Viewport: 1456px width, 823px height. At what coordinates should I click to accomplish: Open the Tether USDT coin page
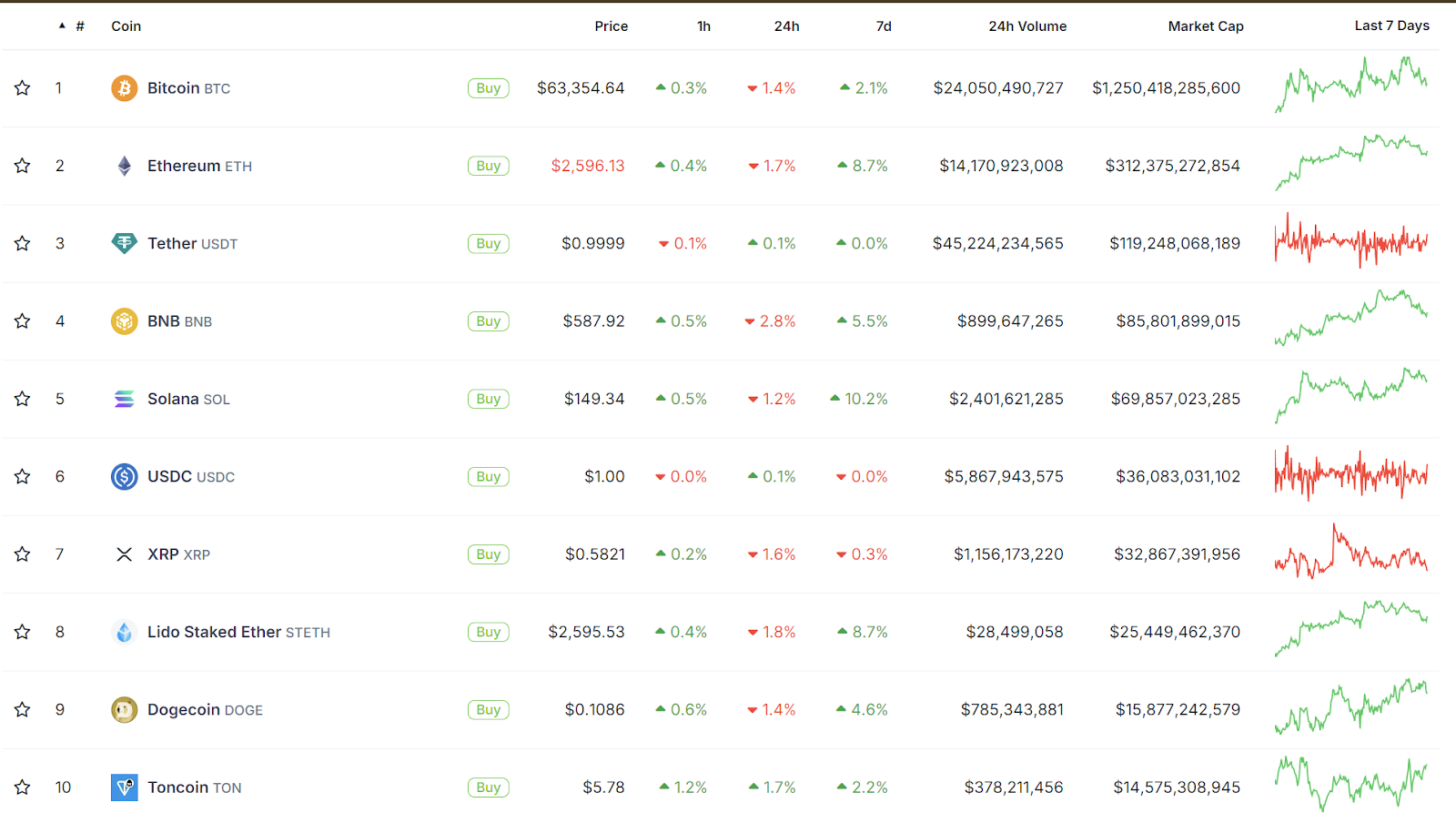click(x=193, y=243)
